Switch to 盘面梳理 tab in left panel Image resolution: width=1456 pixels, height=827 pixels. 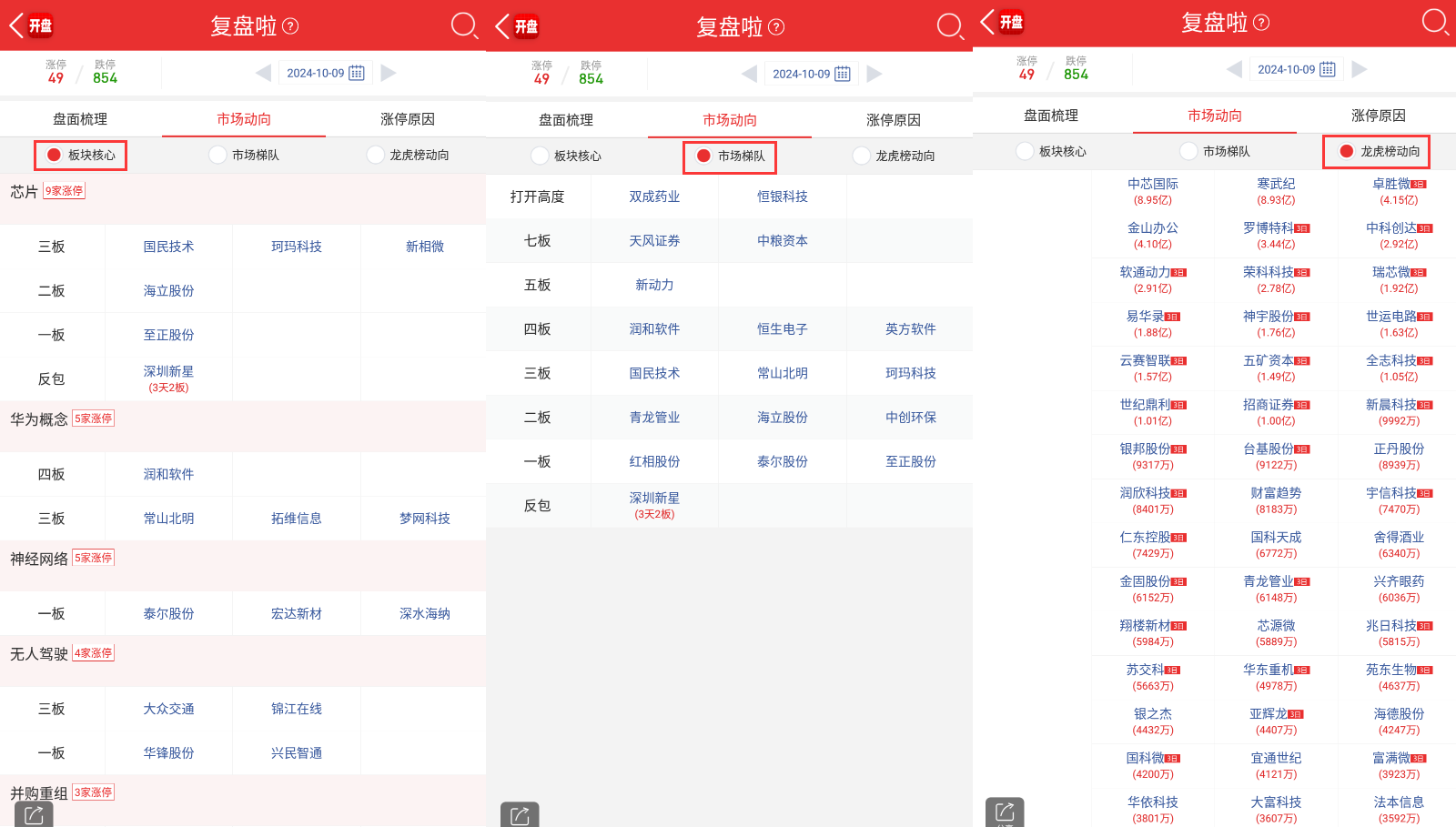click(80, 119)
